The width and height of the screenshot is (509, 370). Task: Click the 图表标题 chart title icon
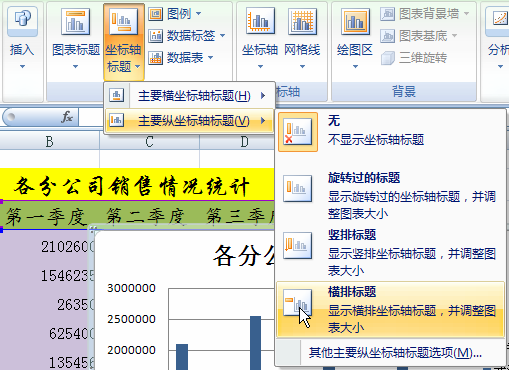(x=76, y=21)
